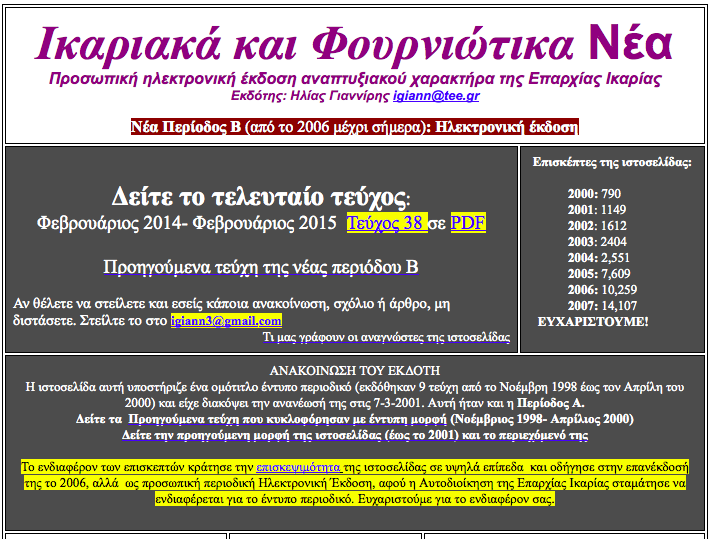Click the igiann3@gmail.com email link
The image size is (713, 539).
[x=226, y=321]
